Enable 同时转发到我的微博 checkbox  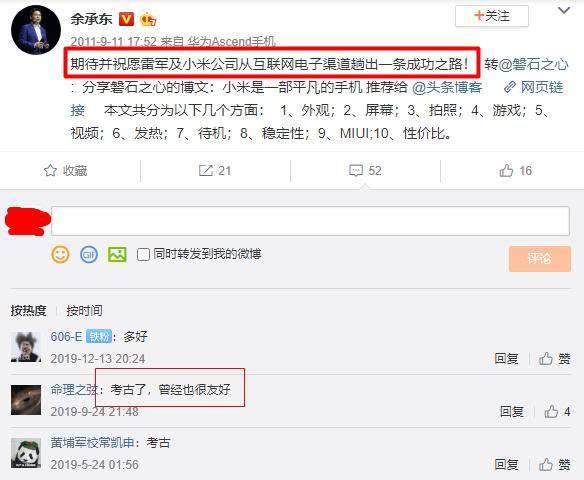[x=143, y=255]
